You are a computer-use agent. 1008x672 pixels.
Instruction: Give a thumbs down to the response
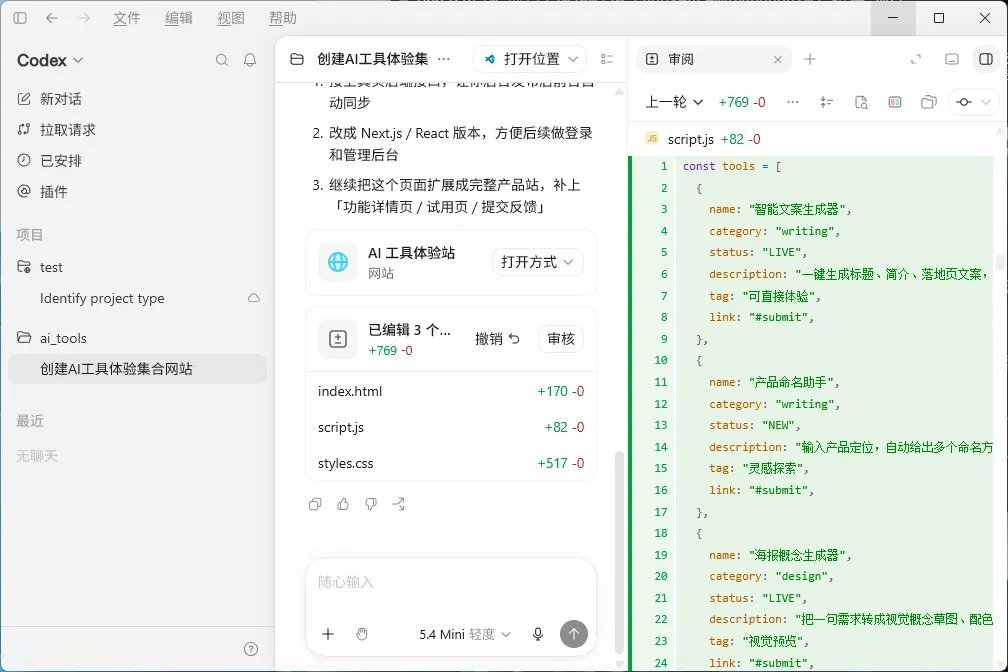(371, 504)
